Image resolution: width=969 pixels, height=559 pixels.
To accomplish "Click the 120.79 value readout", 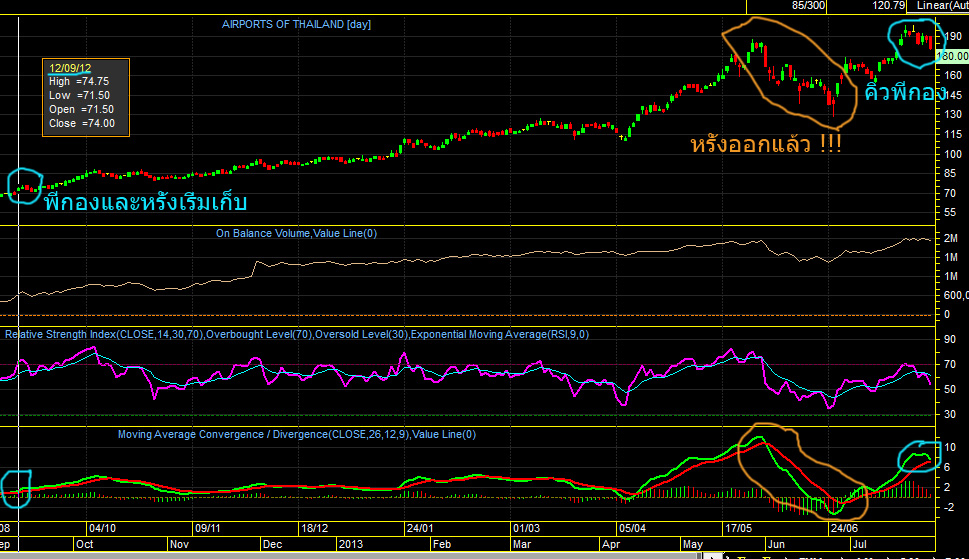I will [888, 6].
